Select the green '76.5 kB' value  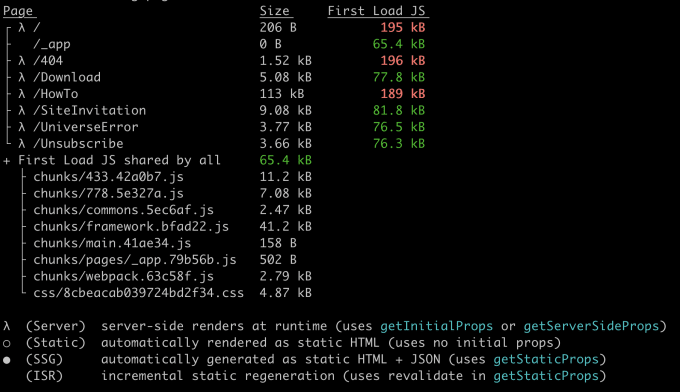[x=399, y=127]
